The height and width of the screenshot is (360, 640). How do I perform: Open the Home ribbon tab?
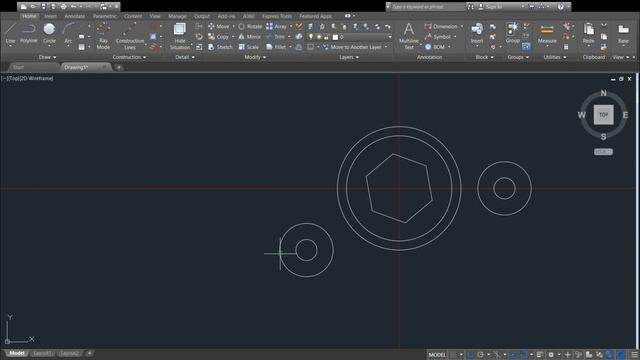click(x=29, y=16)
